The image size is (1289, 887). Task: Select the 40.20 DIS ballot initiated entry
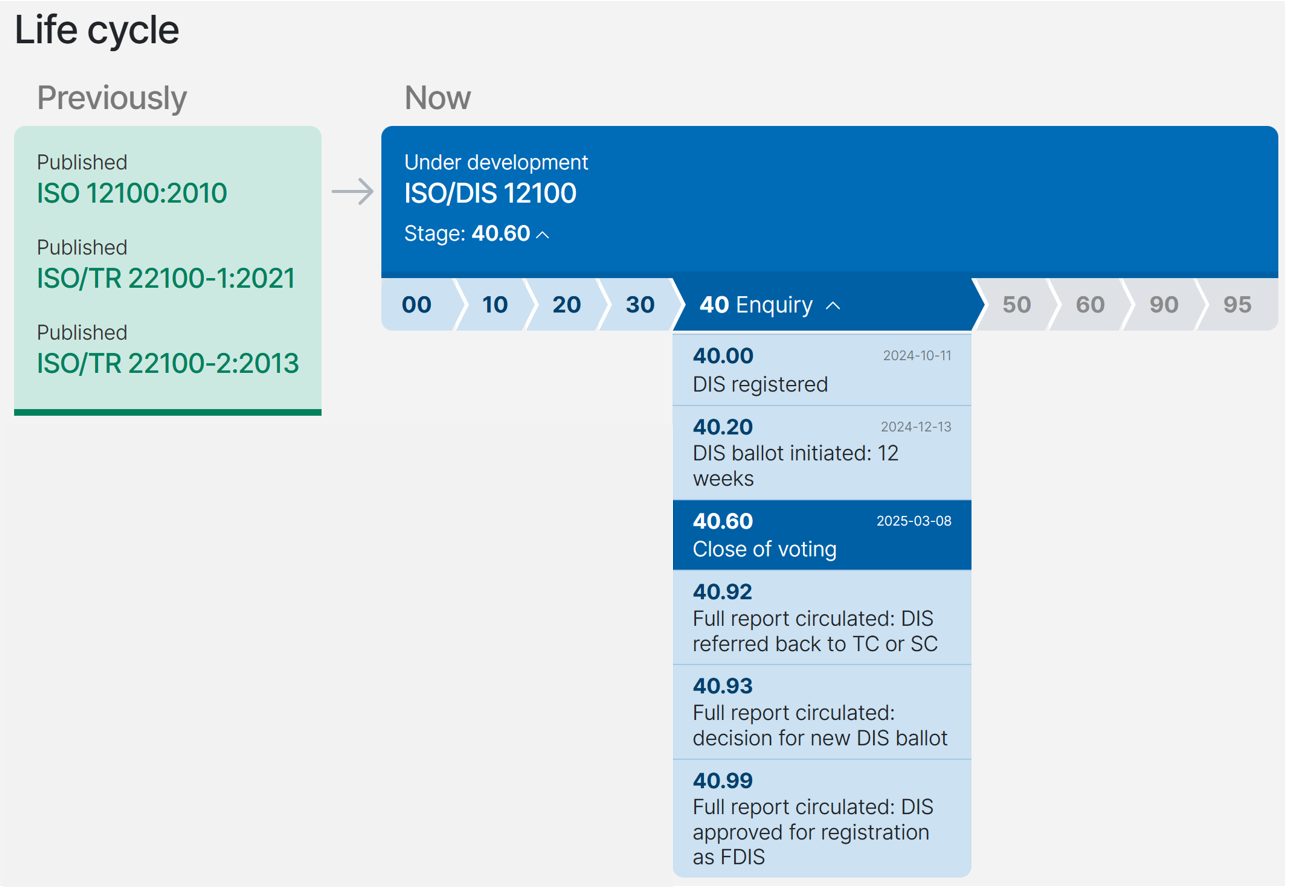point(822,452)
